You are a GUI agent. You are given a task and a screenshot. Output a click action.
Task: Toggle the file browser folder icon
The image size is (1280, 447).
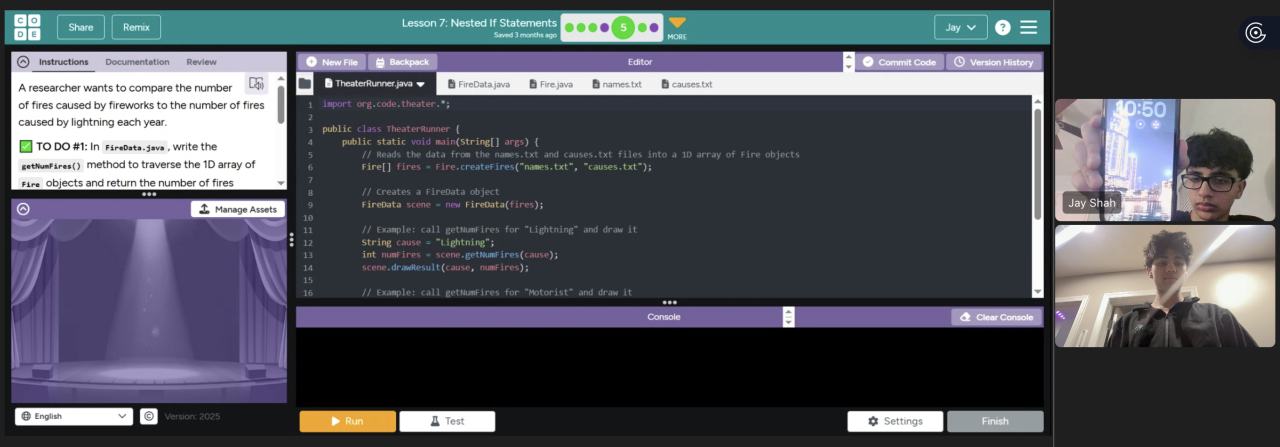305,84
